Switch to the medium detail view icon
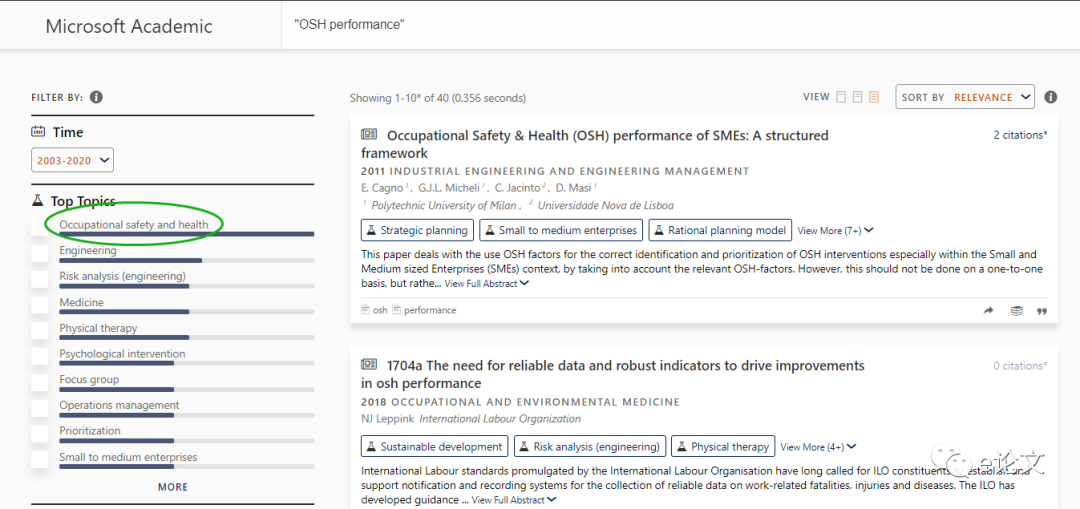This screenshot has height=509, width=1080. click(x=858, y=97)
